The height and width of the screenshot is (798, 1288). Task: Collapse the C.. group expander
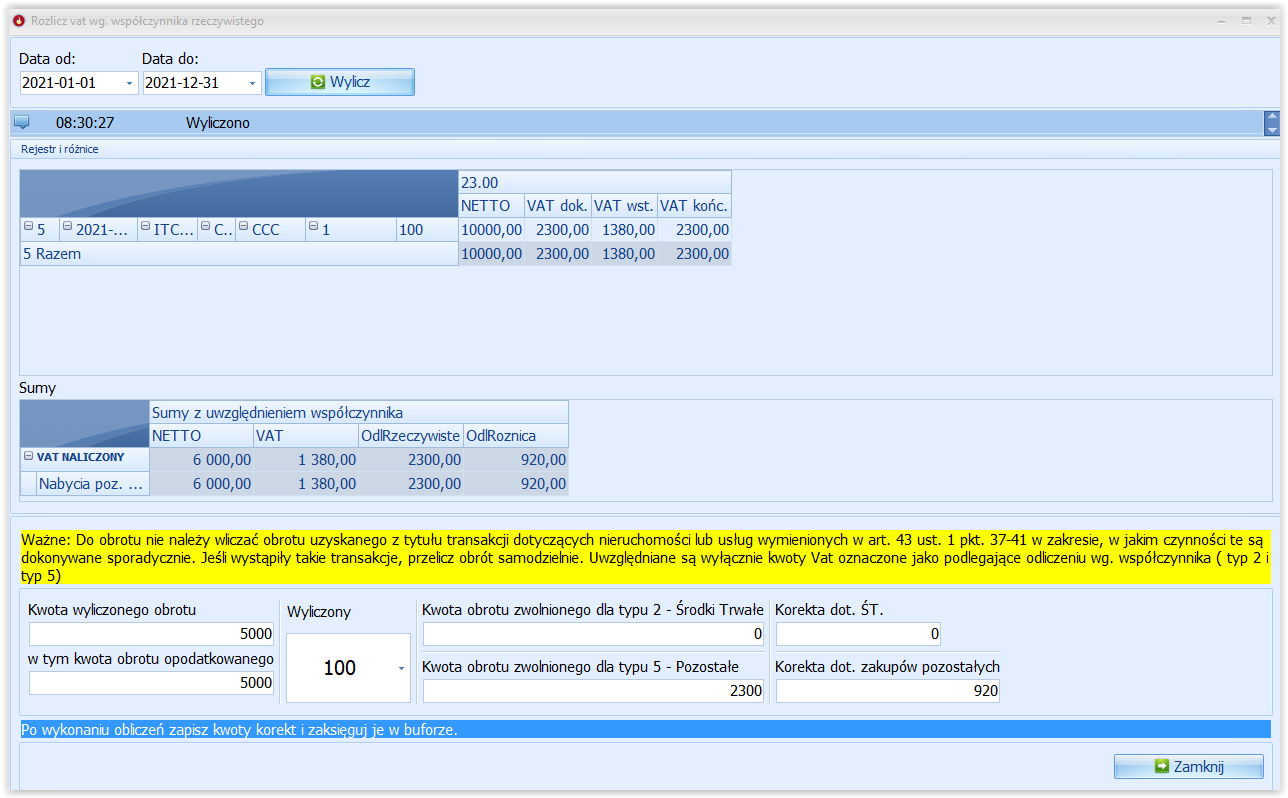tap(205, 229)
